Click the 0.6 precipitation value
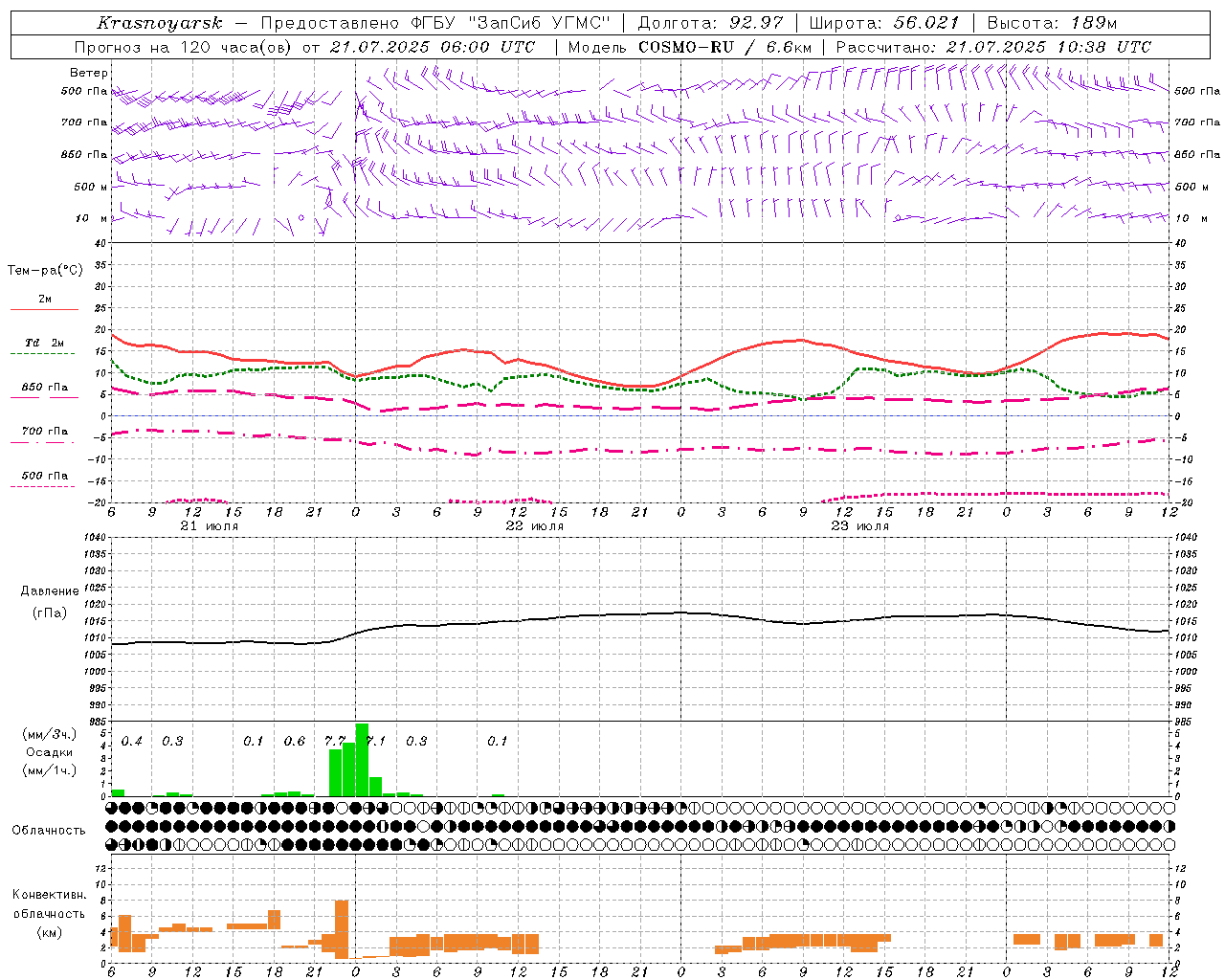This screenshot has height=980, width=1225. 294,742
